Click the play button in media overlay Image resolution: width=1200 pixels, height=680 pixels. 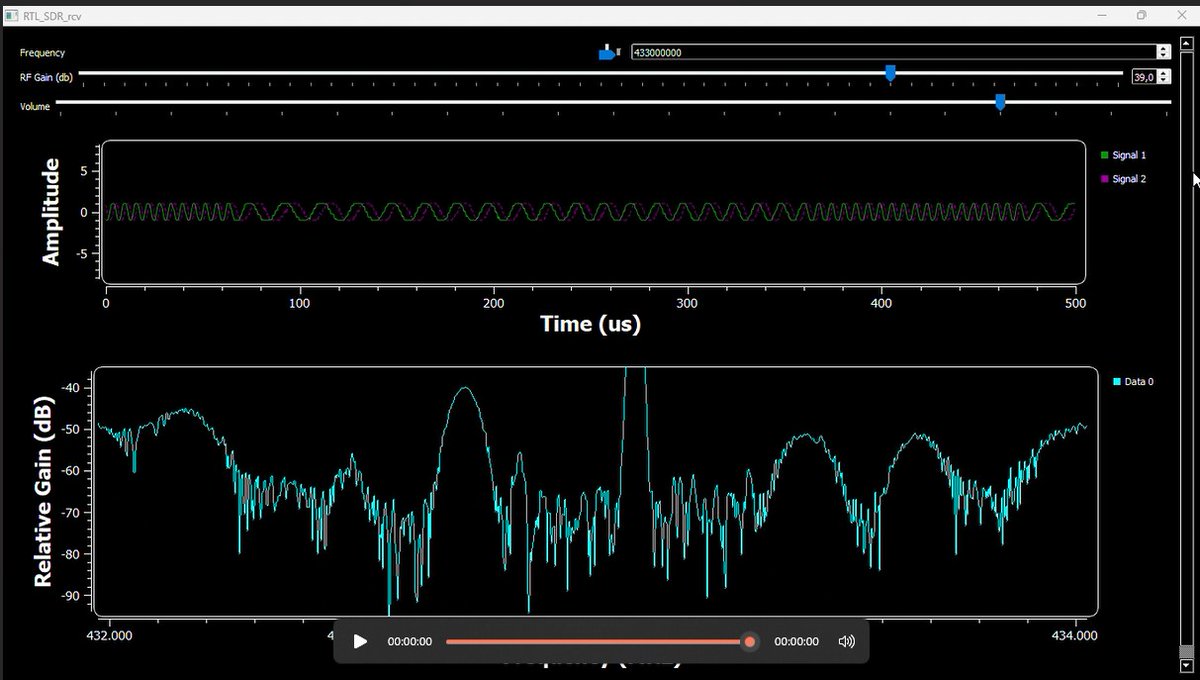(361, 641)
